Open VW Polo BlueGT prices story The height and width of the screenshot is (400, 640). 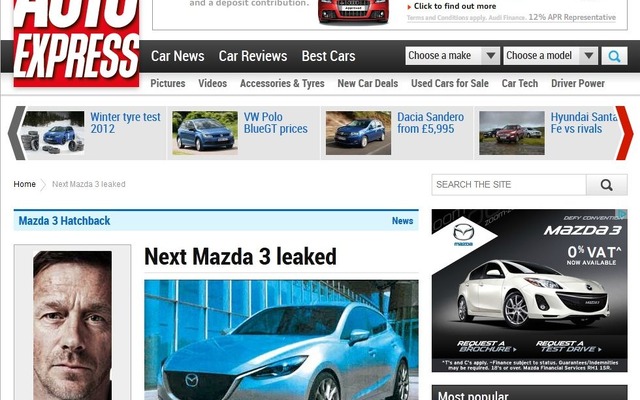pos(276,123)
